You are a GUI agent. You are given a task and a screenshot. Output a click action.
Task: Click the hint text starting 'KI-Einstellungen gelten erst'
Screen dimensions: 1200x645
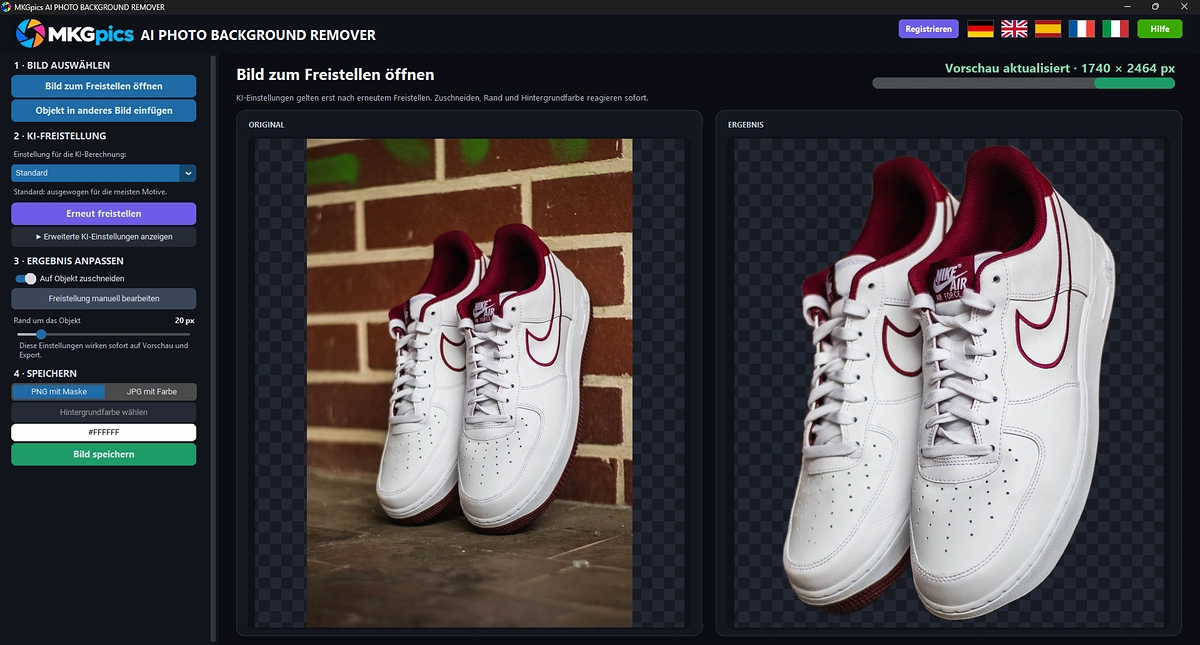pyautogui.click(x=442, y=98)
